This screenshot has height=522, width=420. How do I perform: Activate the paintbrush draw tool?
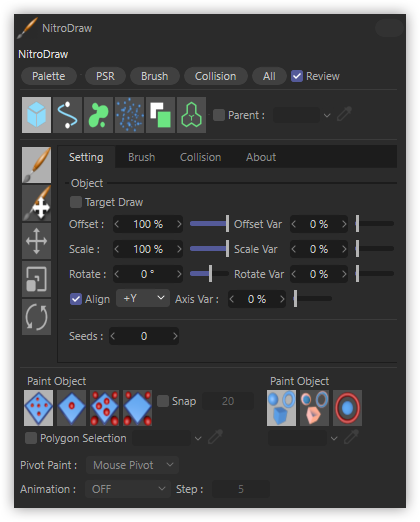point(36,165)
